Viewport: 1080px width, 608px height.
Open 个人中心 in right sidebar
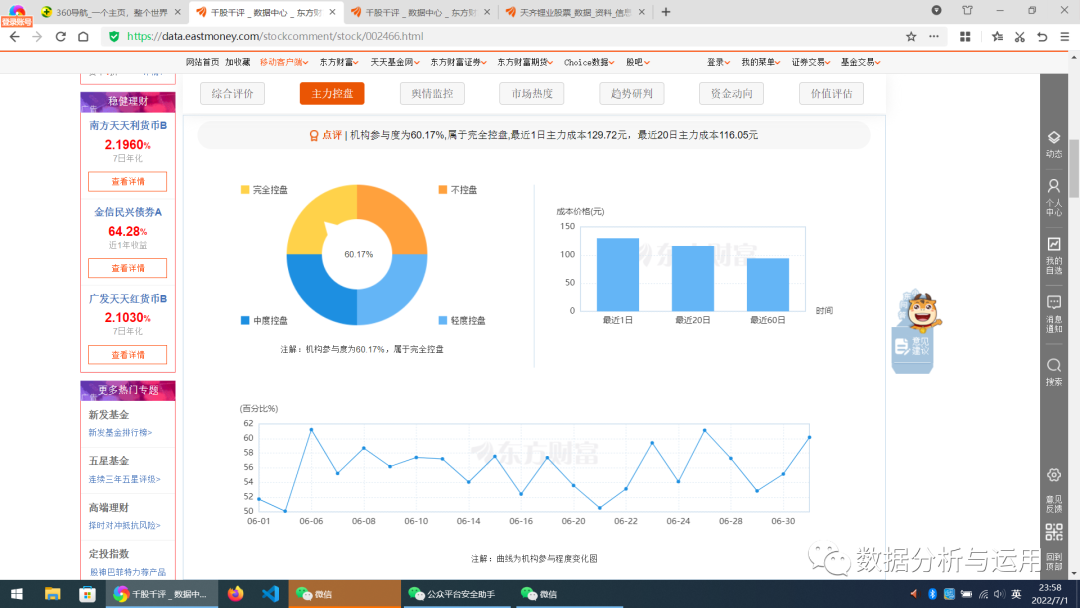[1054, 198]
